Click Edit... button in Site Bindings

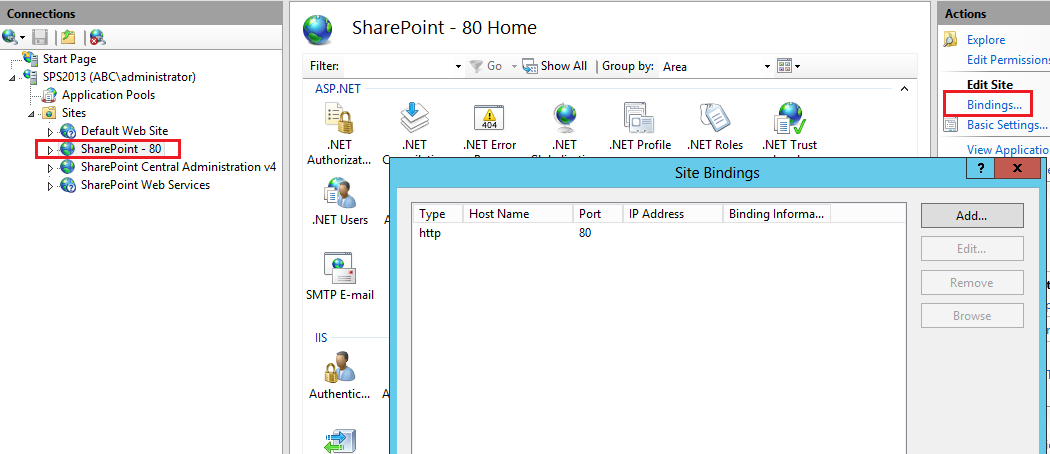972,249
